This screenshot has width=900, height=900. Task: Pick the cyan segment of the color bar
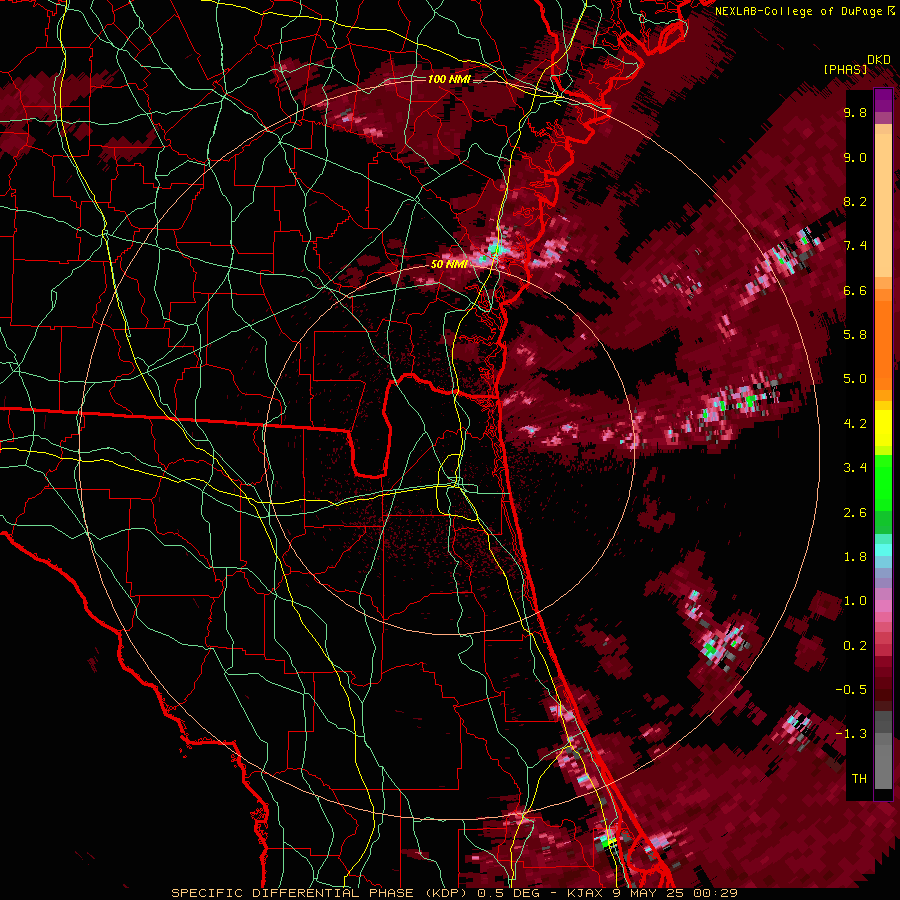click(883, 550)
